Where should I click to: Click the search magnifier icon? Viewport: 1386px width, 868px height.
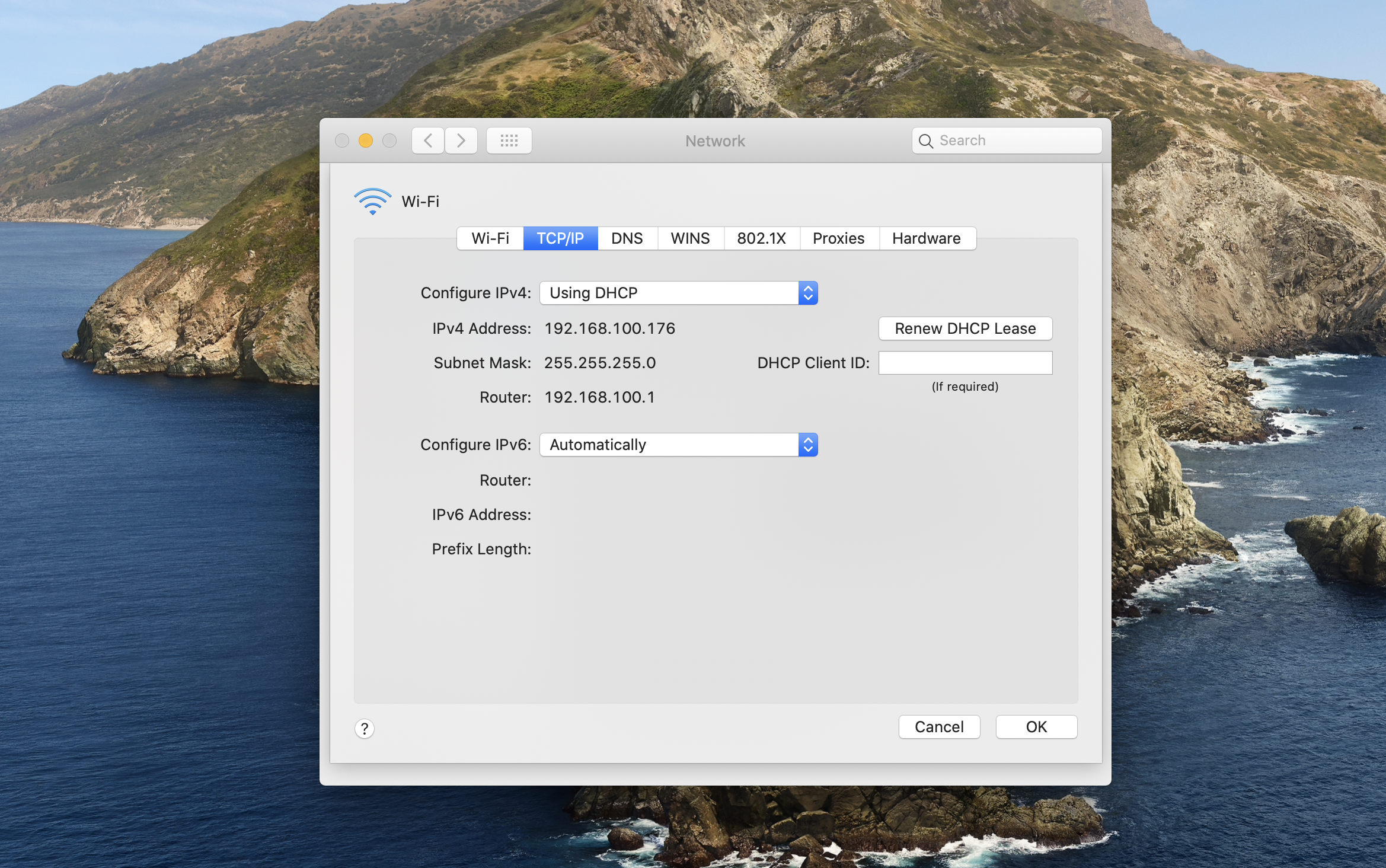(x=925, y=141)
